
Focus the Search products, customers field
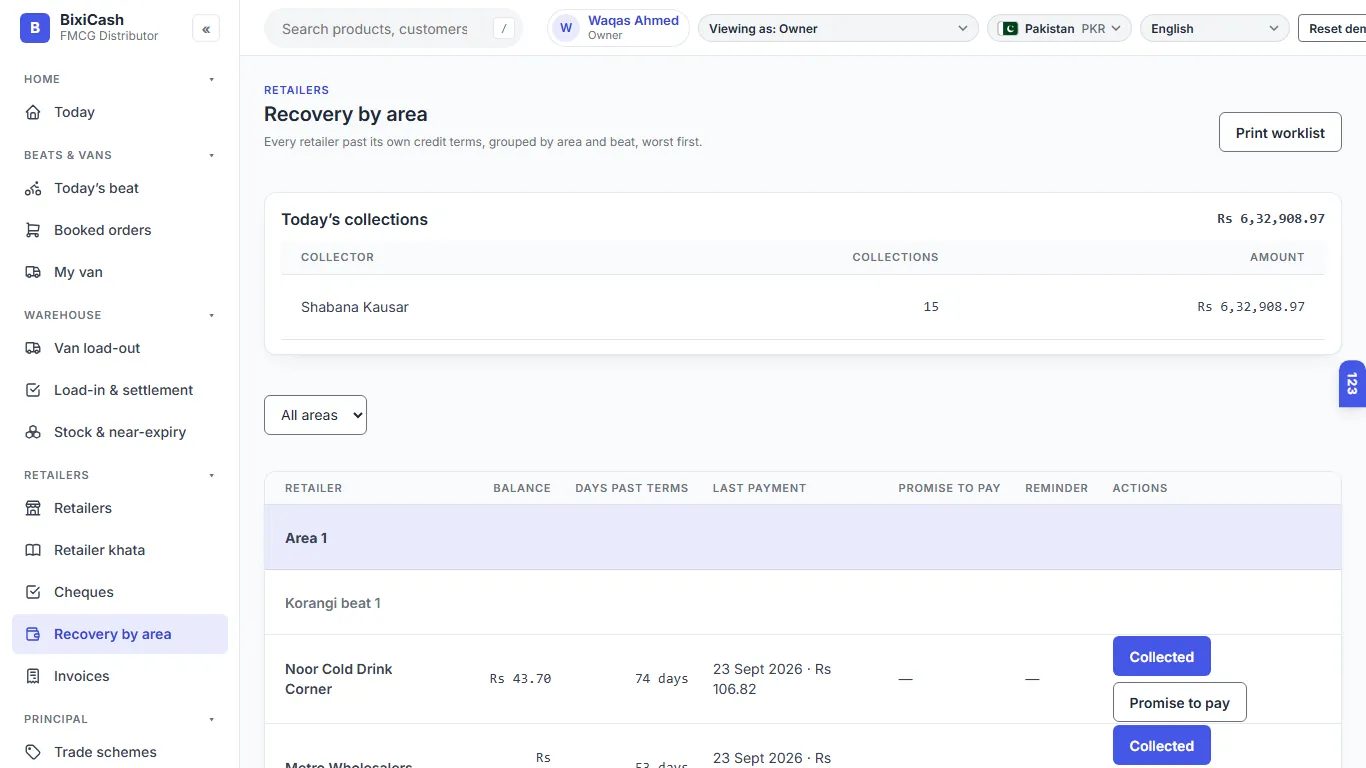pyautogui.click(x=393, y=28)
